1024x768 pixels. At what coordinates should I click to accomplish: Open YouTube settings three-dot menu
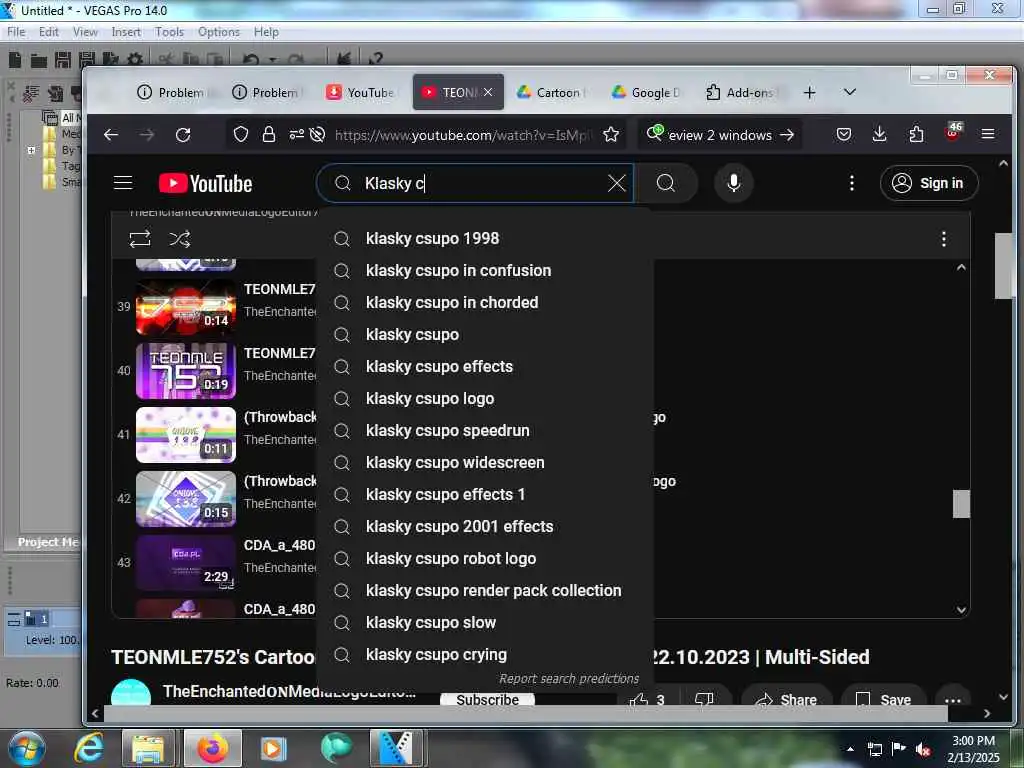852,184
